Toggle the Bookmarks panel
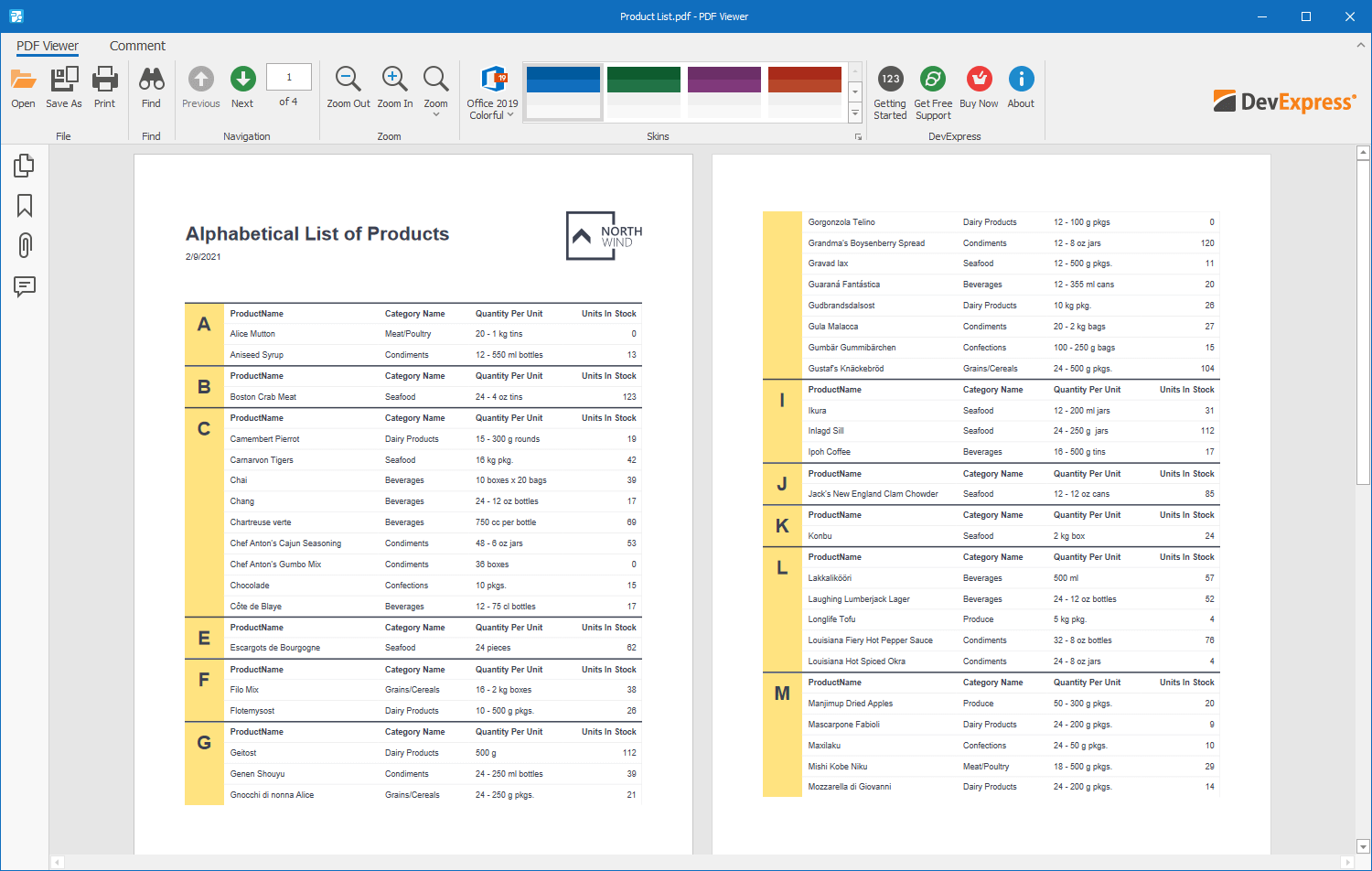 click(23, 205)
